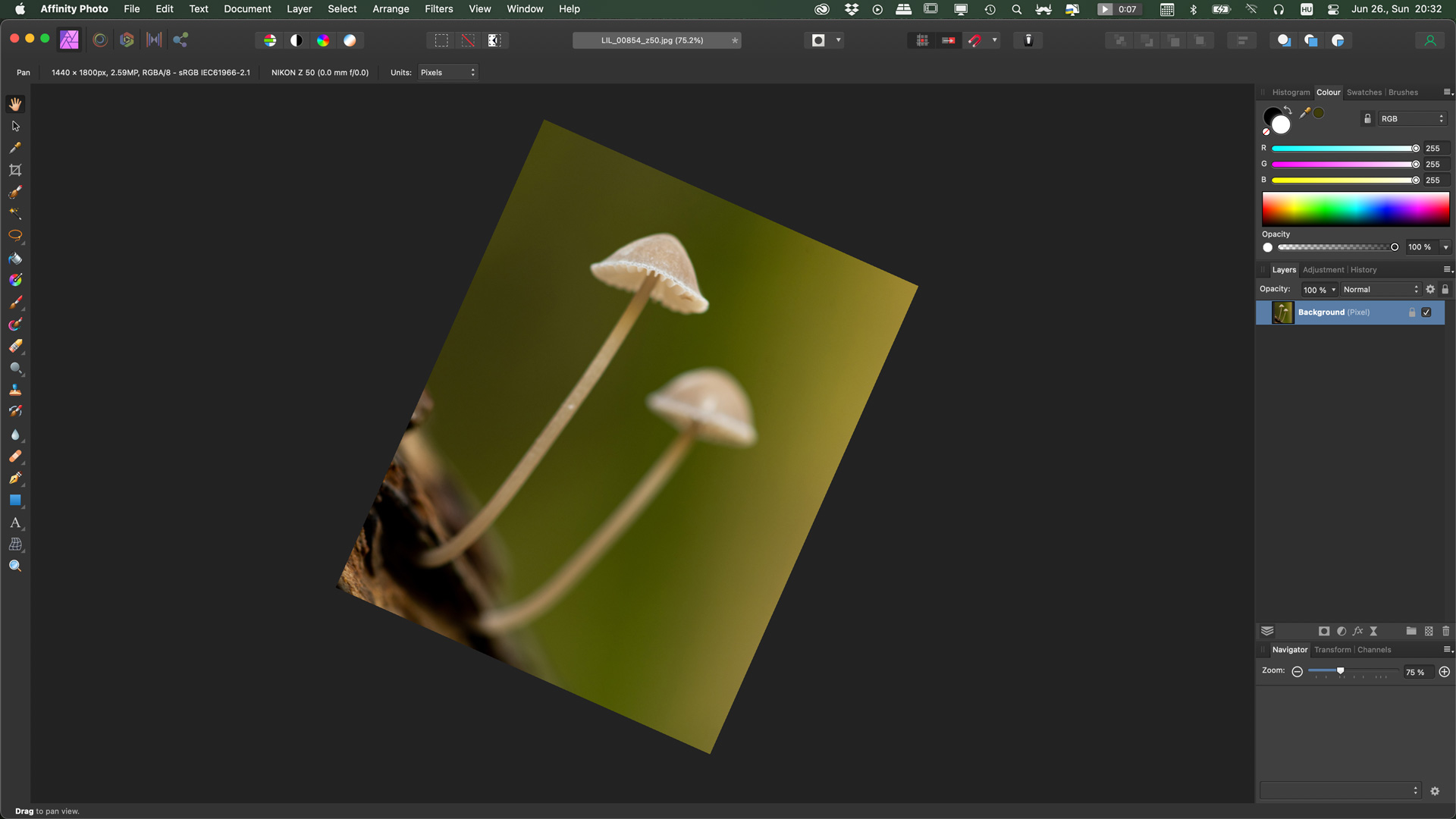Switch to the Channels tab
This screenshot has height=819, width=1456.
[x=1374, y=650]
